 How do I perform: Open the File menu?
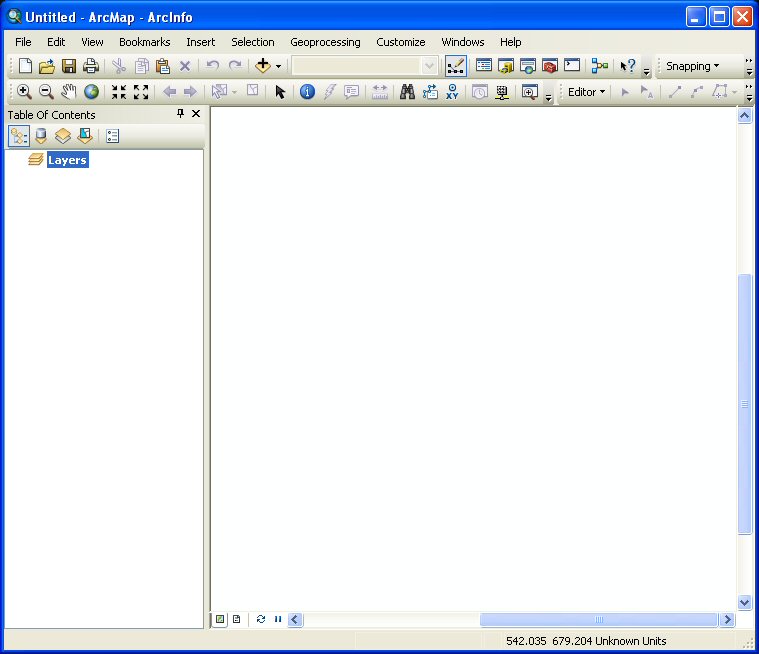(23, 42)
